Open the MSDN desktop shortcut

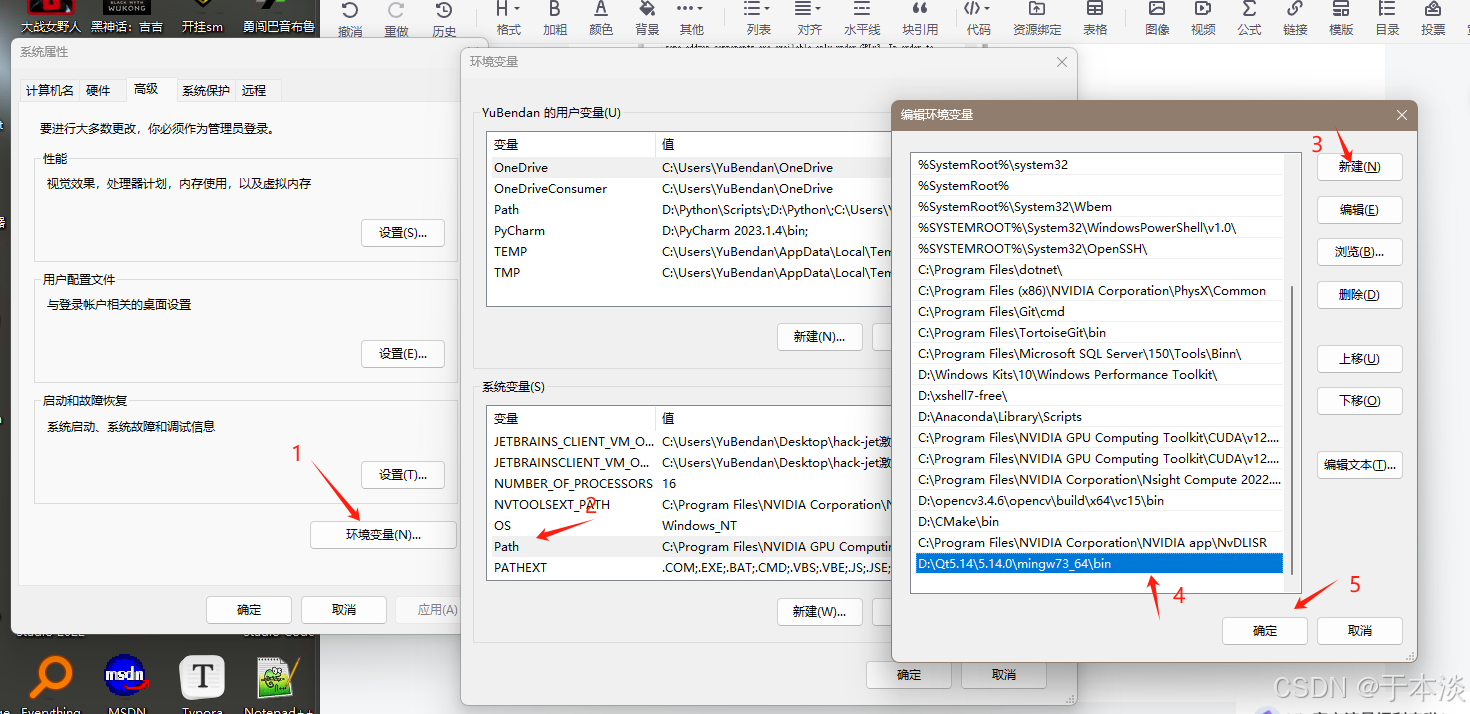[x=126, y=683]
